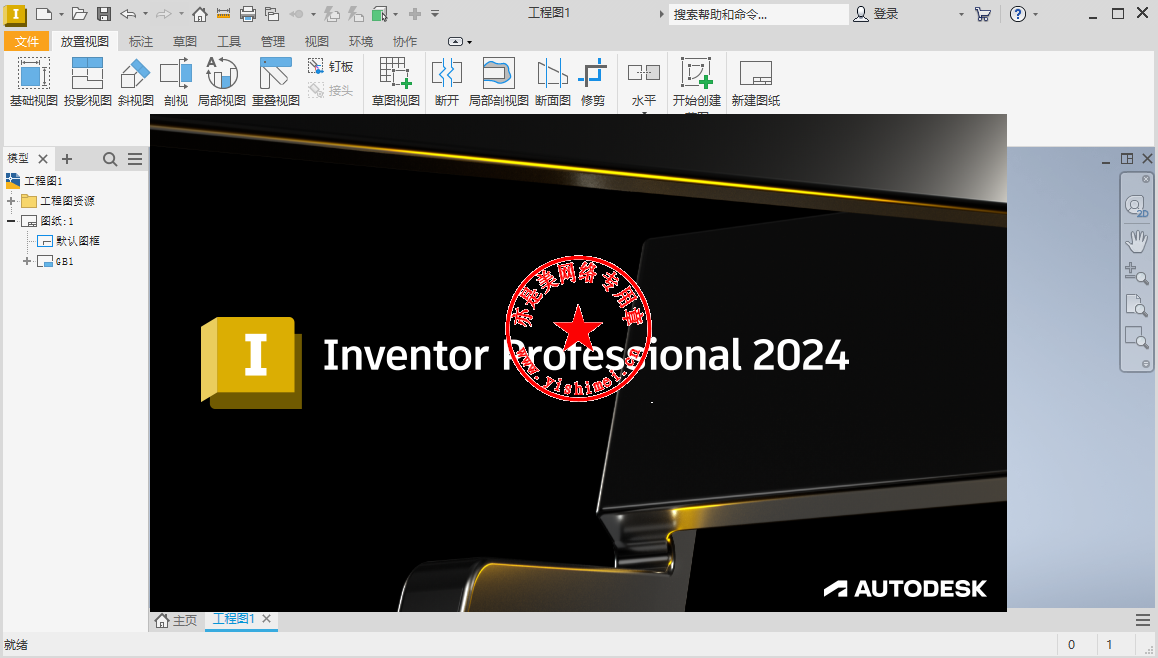Select the 剖视 section view tool
Viewport: 1158px width, 658px height.
(176, 82)
